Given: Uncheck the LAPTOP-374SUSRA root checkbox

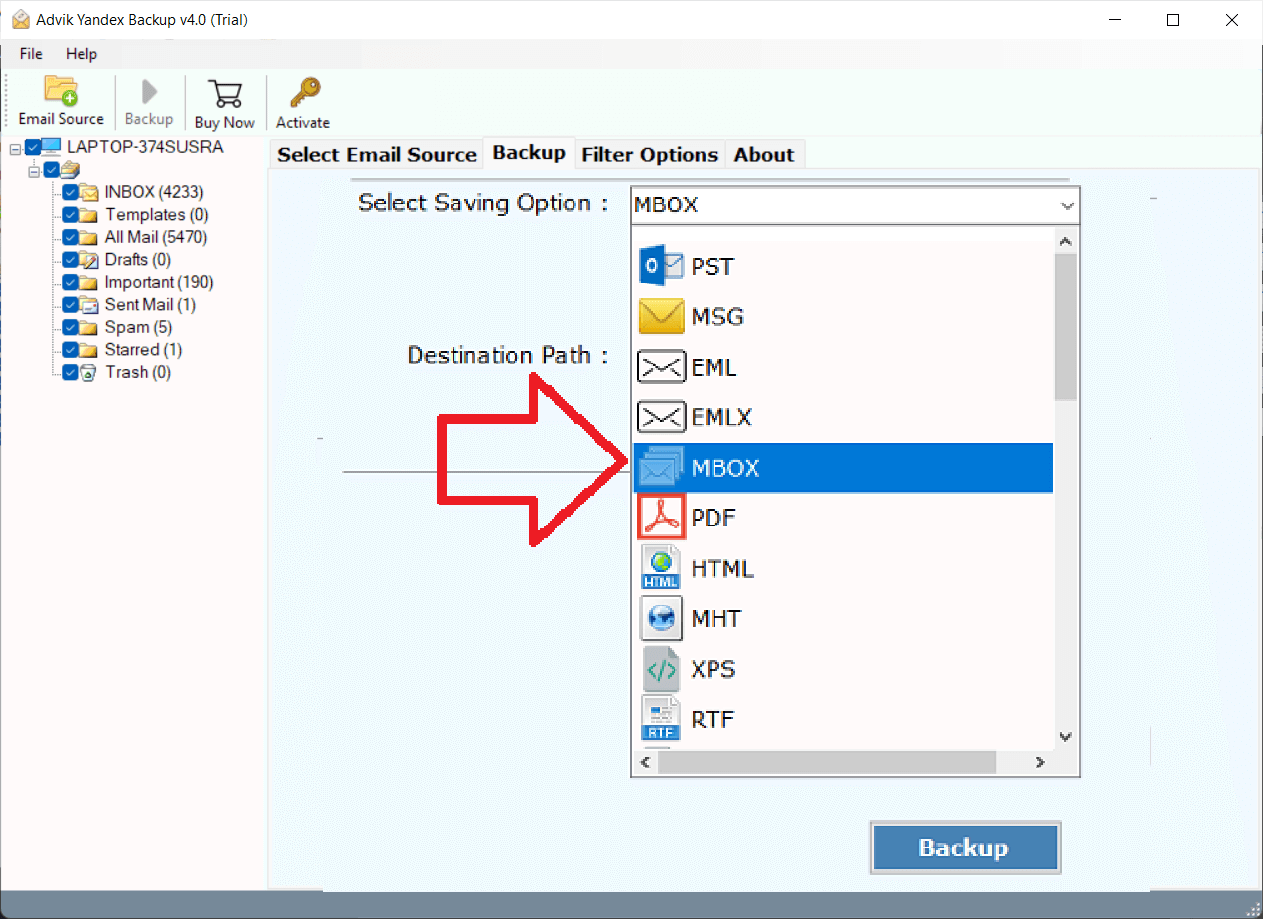Looking at the screenshot, I should pos(33,147).
